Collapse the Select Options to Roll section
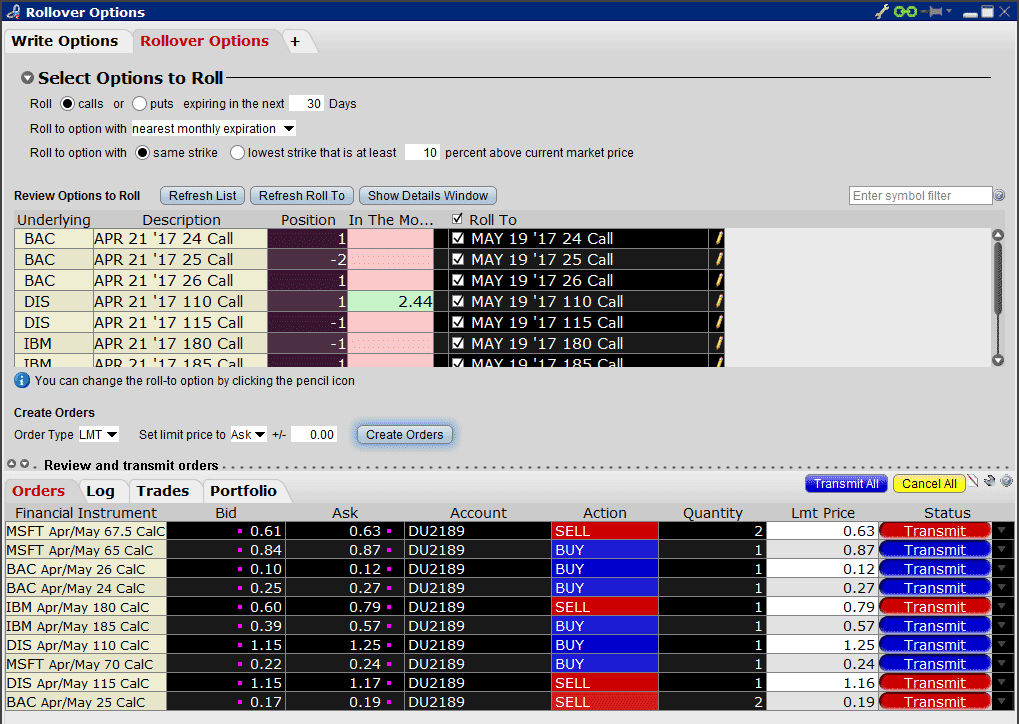The image size is (1019, 724). (x=27, y=78)
